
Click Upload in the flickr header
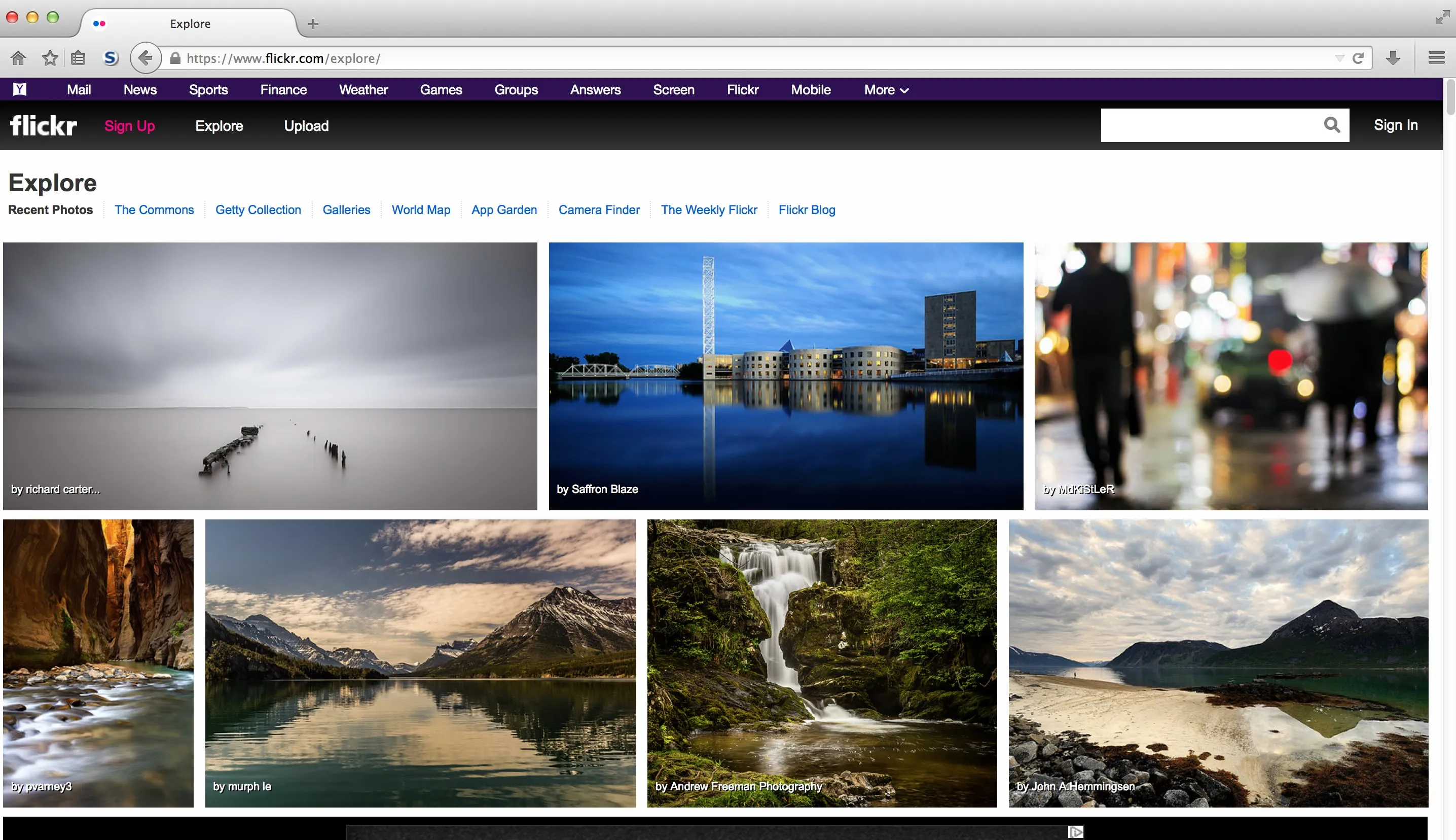coord(306,126)
